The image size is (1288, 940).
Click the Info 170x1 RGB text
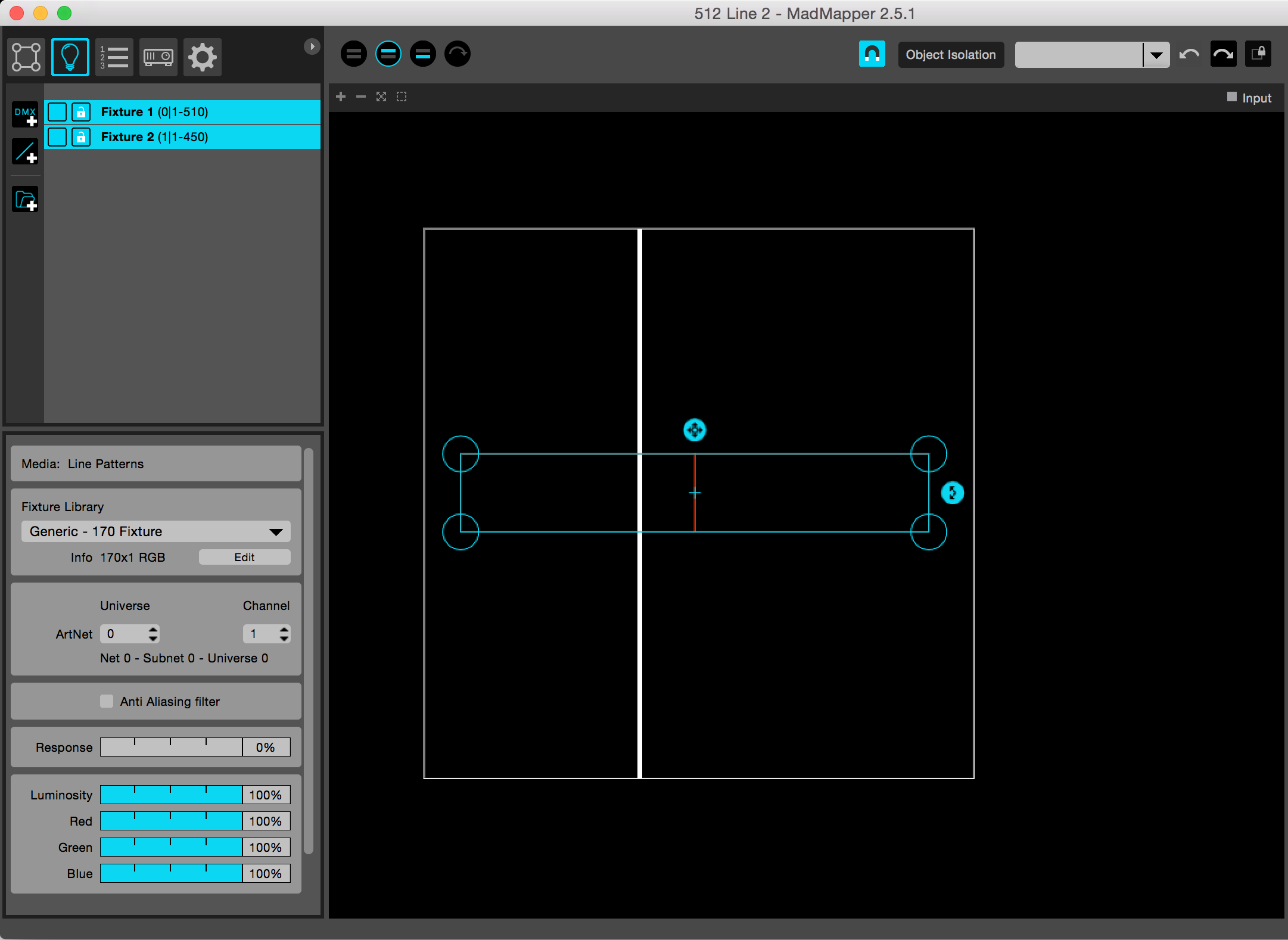pyautogui.click(x=118, y=557)
